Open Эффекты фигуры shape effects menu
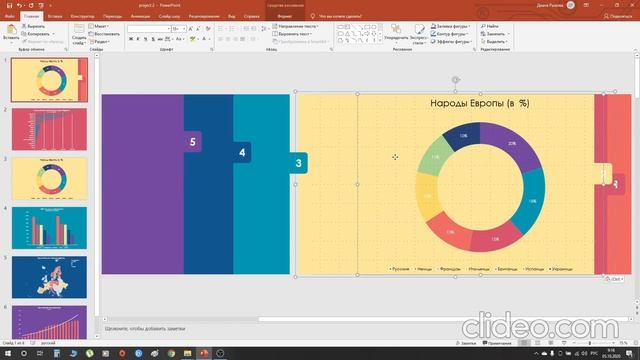Viewport: 640px width, 360px height. tap(451, 42)
